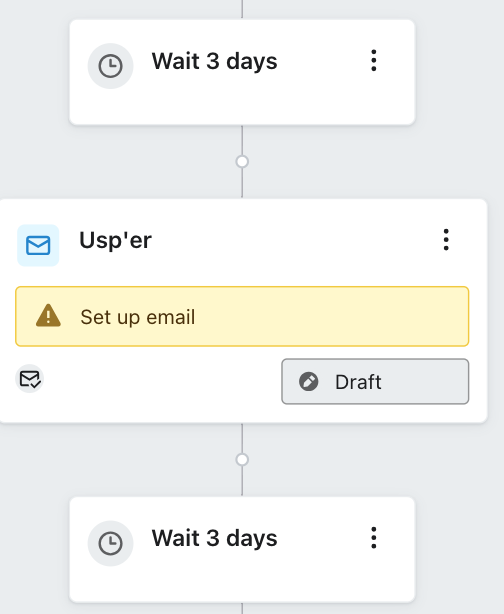This screenshot has height=614, width=504.
Task: Click the blue envelope icon of Usp'er
Action: 38,246
